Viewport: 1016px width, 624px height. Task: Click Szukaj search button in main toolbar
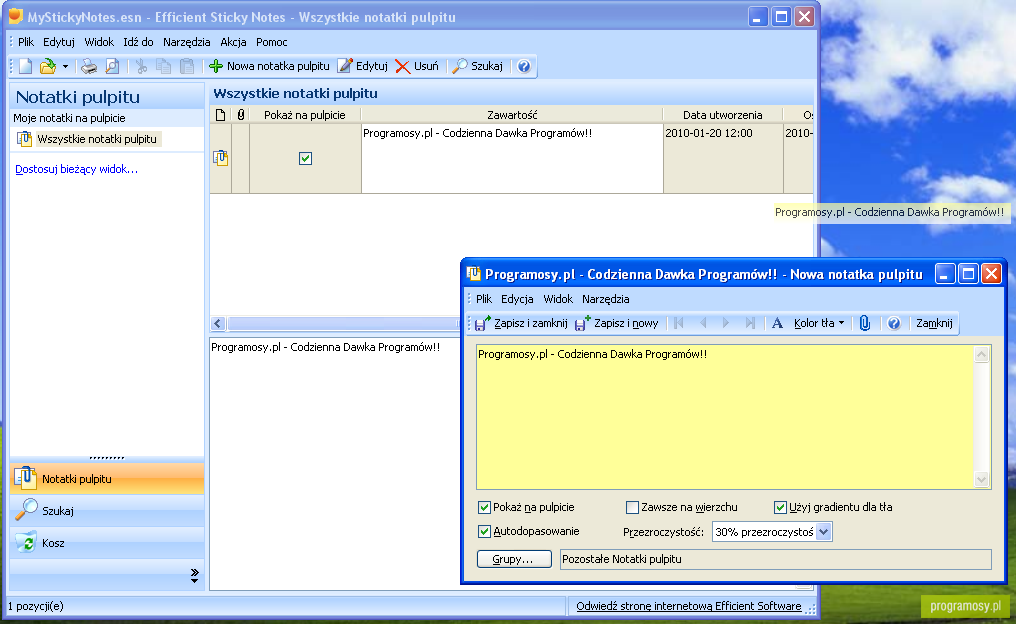pos(478,66)
